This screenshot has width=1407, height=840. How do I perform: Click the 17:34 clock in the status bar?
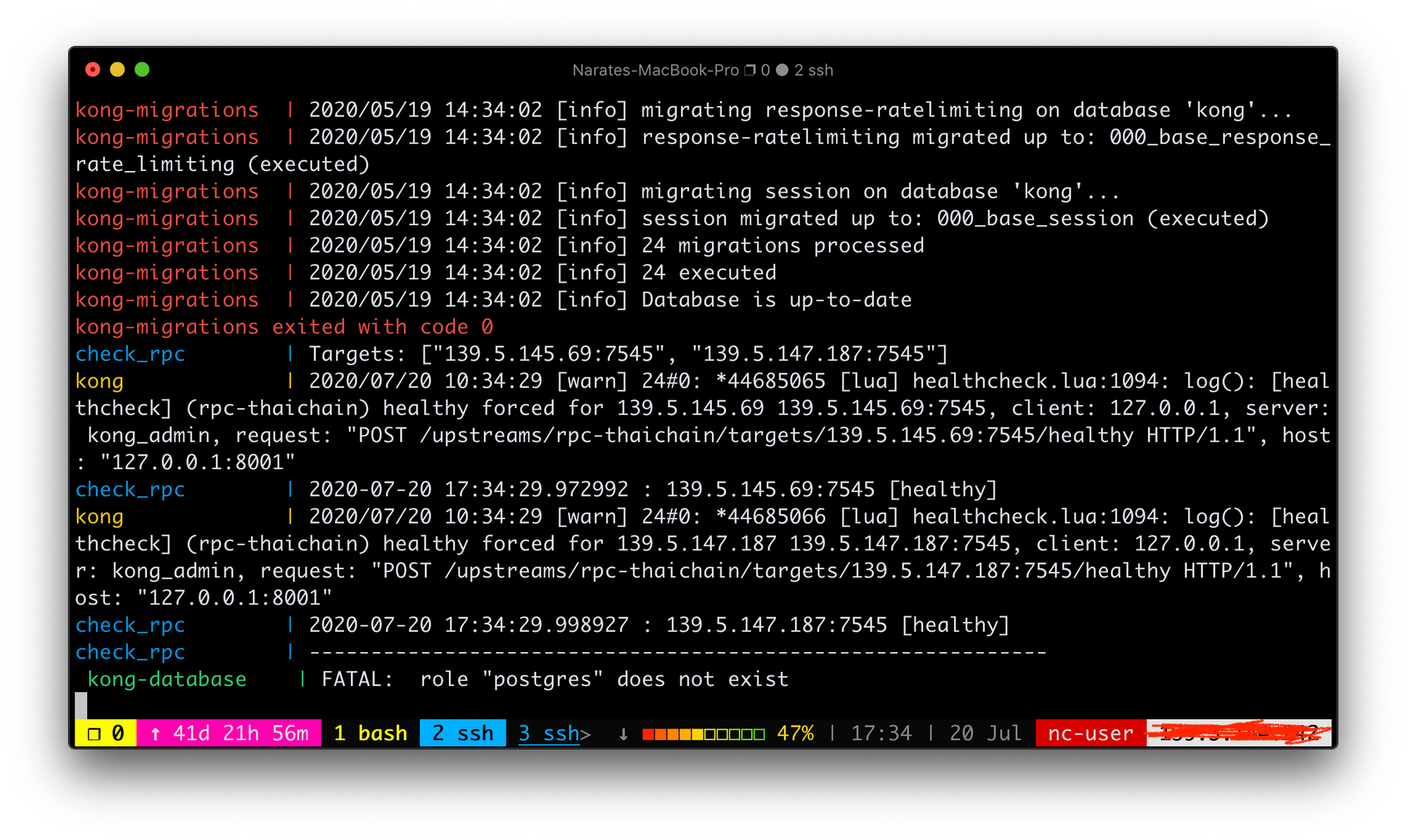(x=881, y=733)
